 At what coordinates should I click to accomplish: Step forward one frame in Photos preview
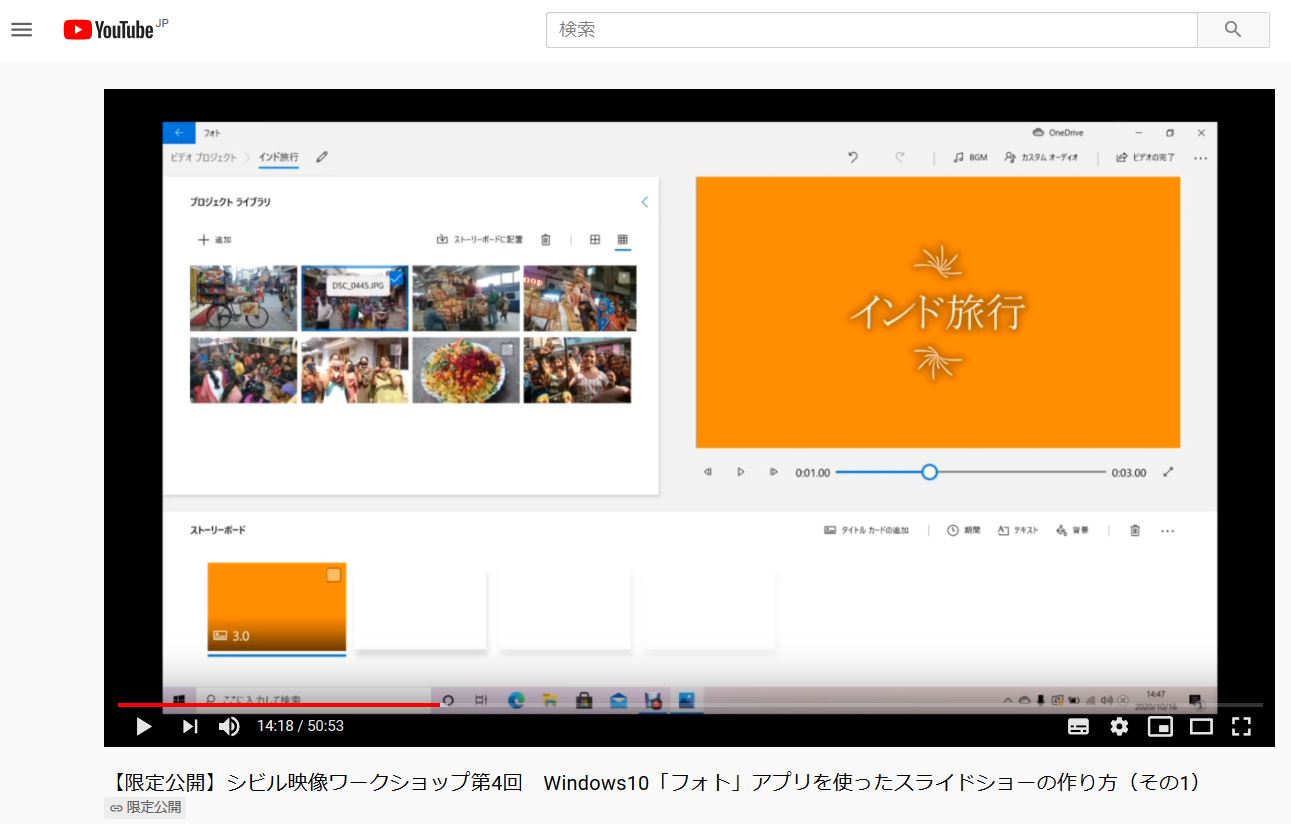(x=773, y=472)
